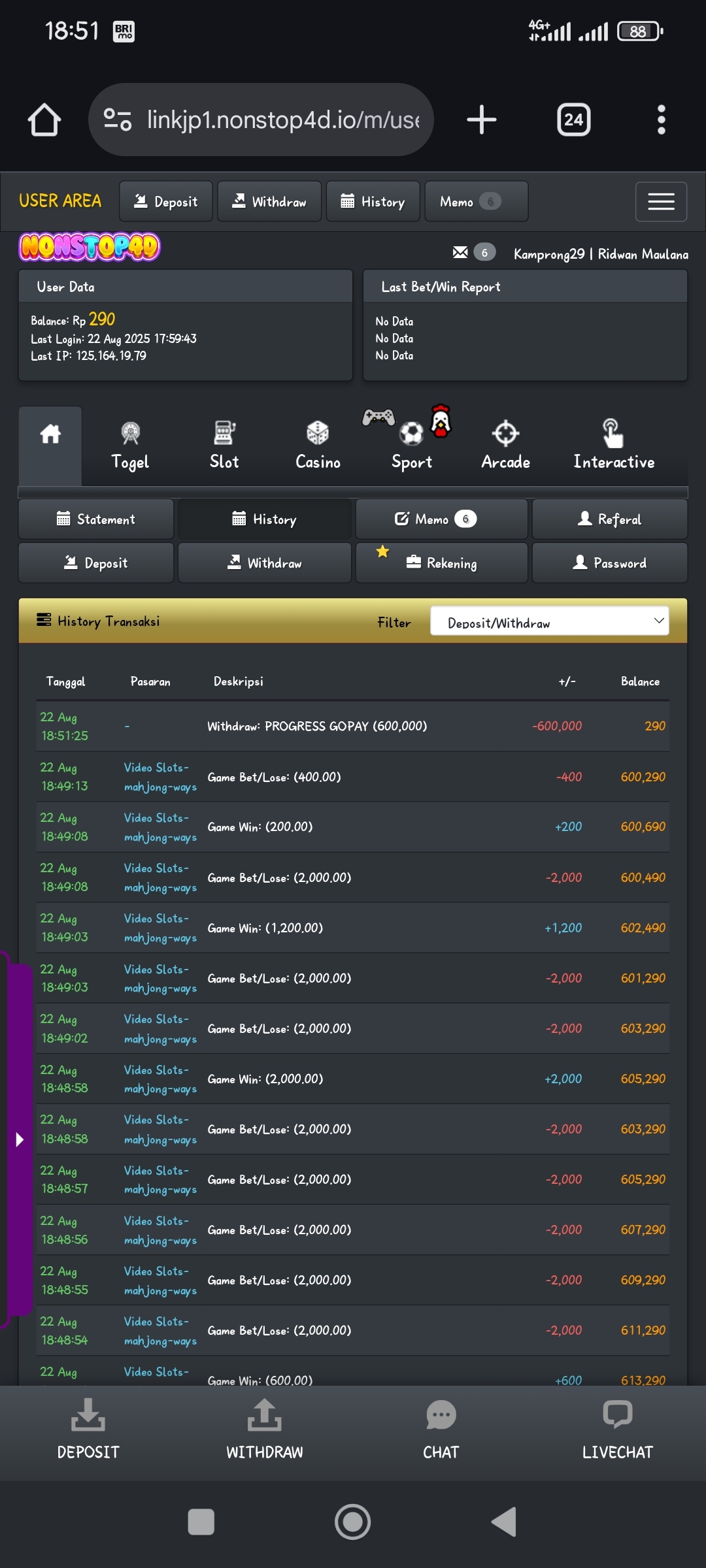Open the tab switcher showing 24

[573, 120]
